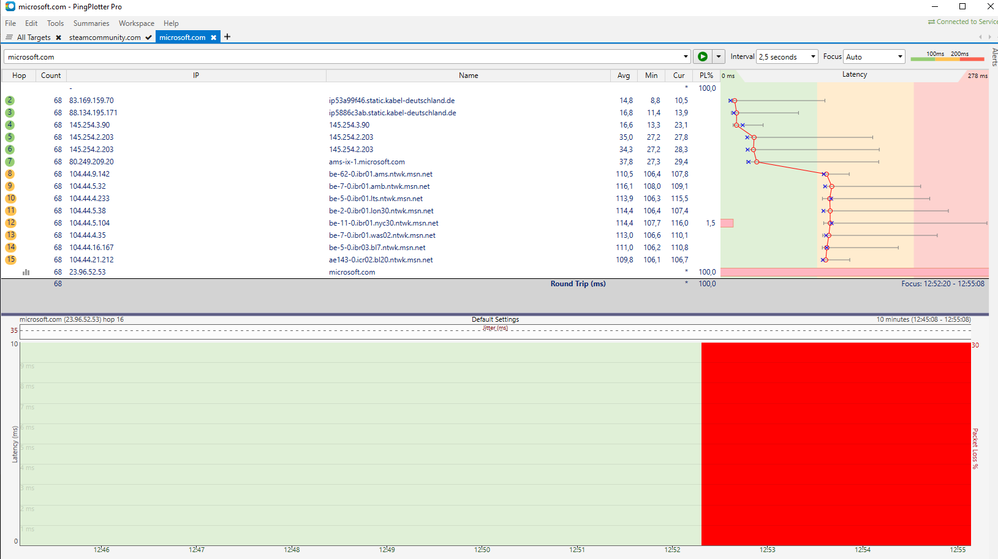Click the Name column header
The width and height of the screenshot is (998, 559).
468,75
